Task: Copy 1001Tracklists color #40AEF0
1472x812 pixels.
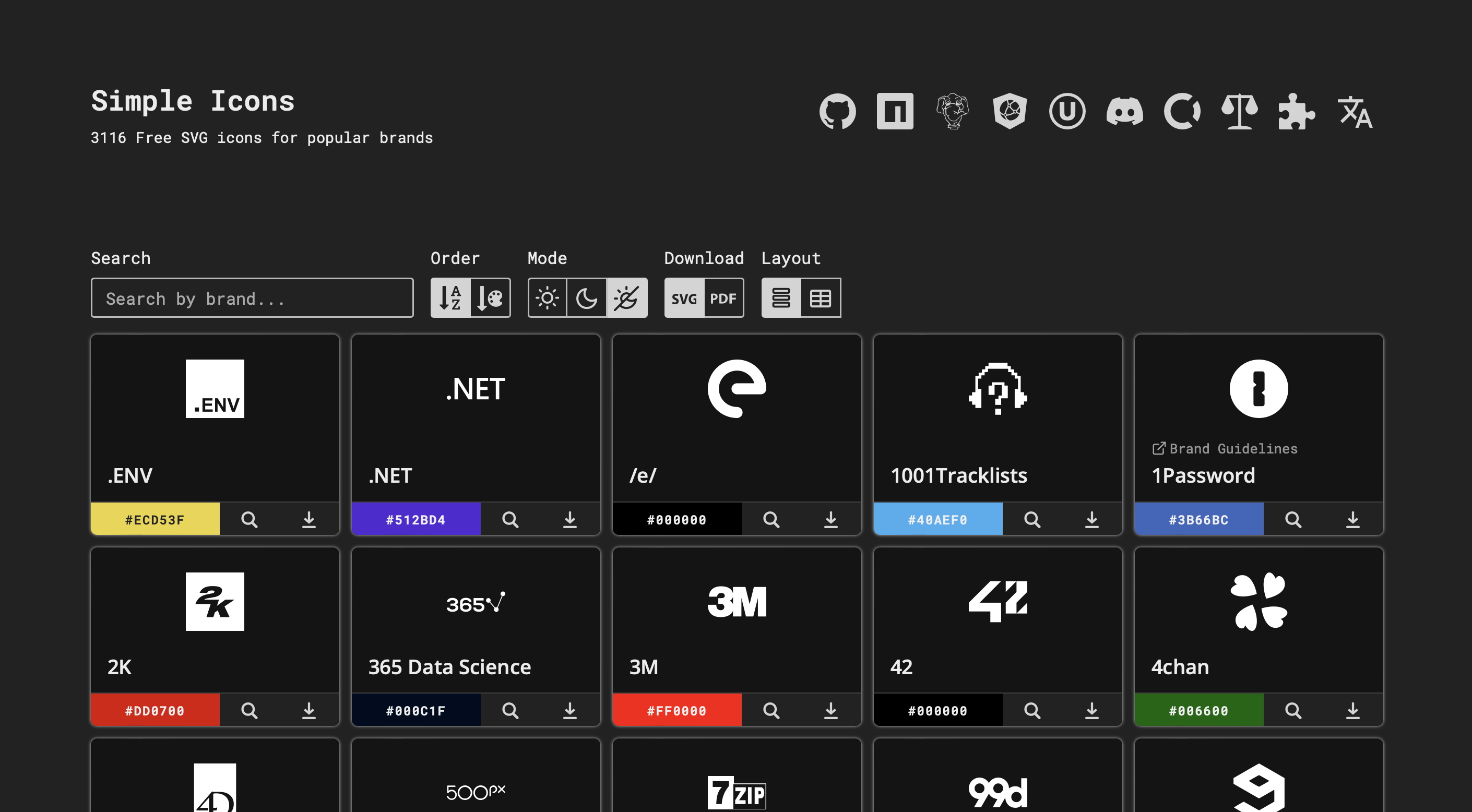Action: coord(937,519)
